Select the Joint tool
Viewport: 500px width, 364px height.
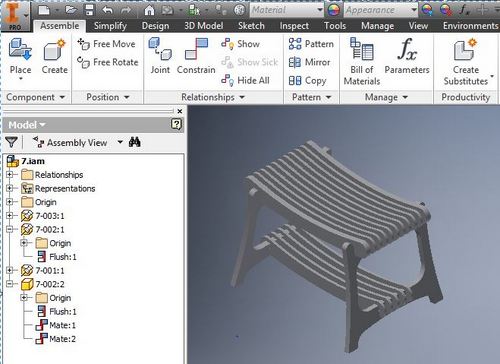[160, 56]
